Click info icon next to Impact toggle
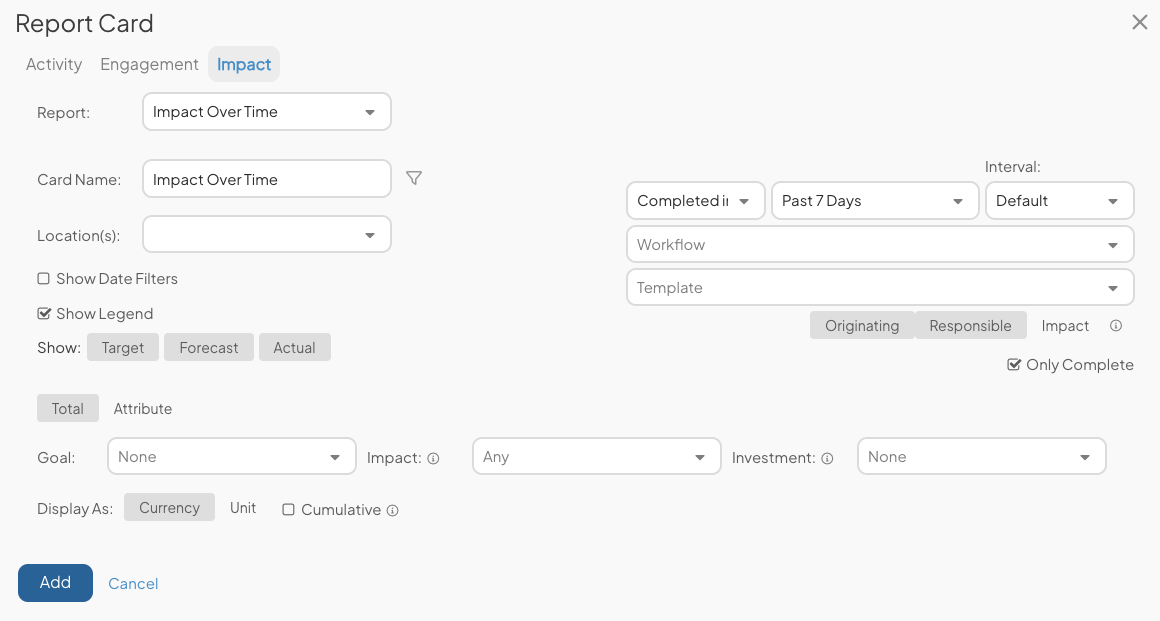This screenshot has width=1160, height=621. point(1116,326)
